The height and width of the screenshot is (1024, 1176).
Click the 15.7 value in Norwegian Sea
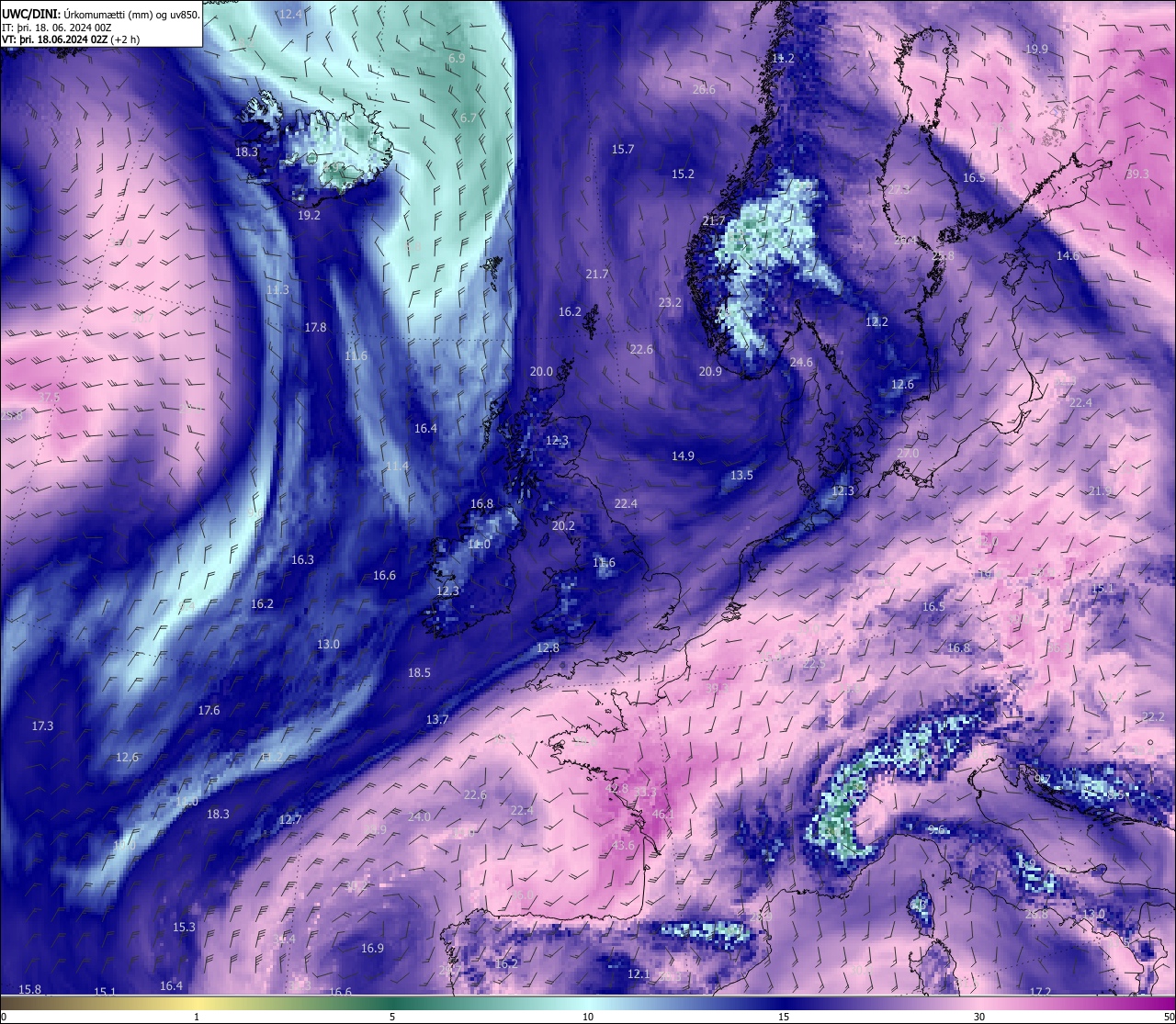pos(623,149)
